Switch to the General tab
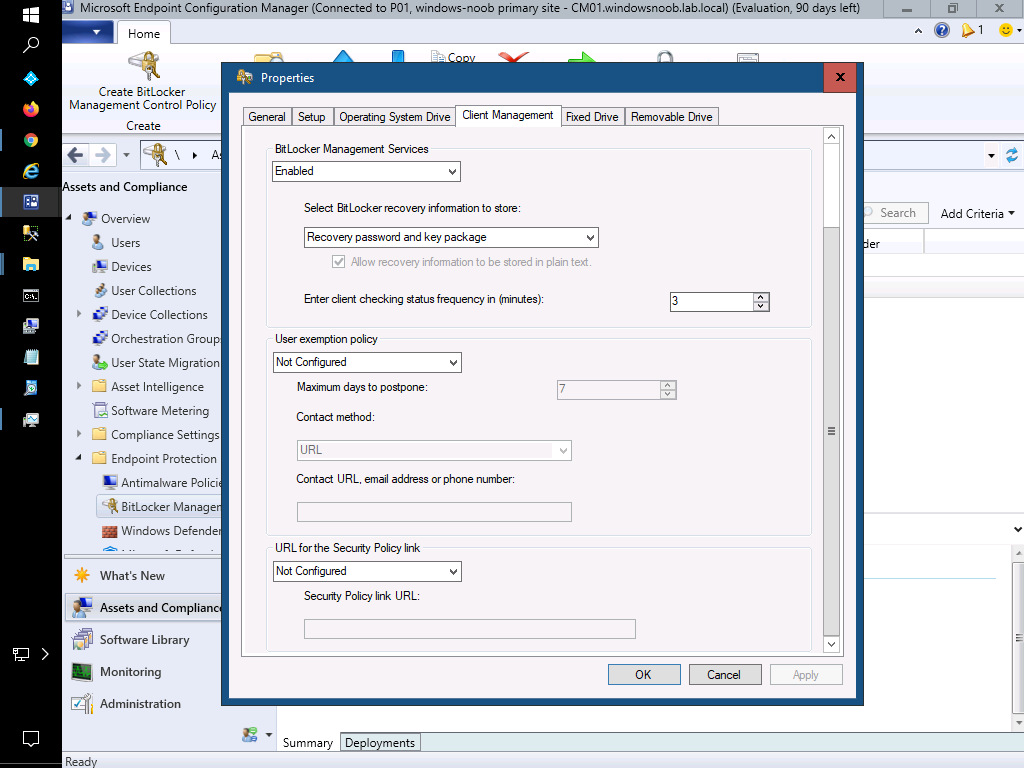 pos(267,117)
